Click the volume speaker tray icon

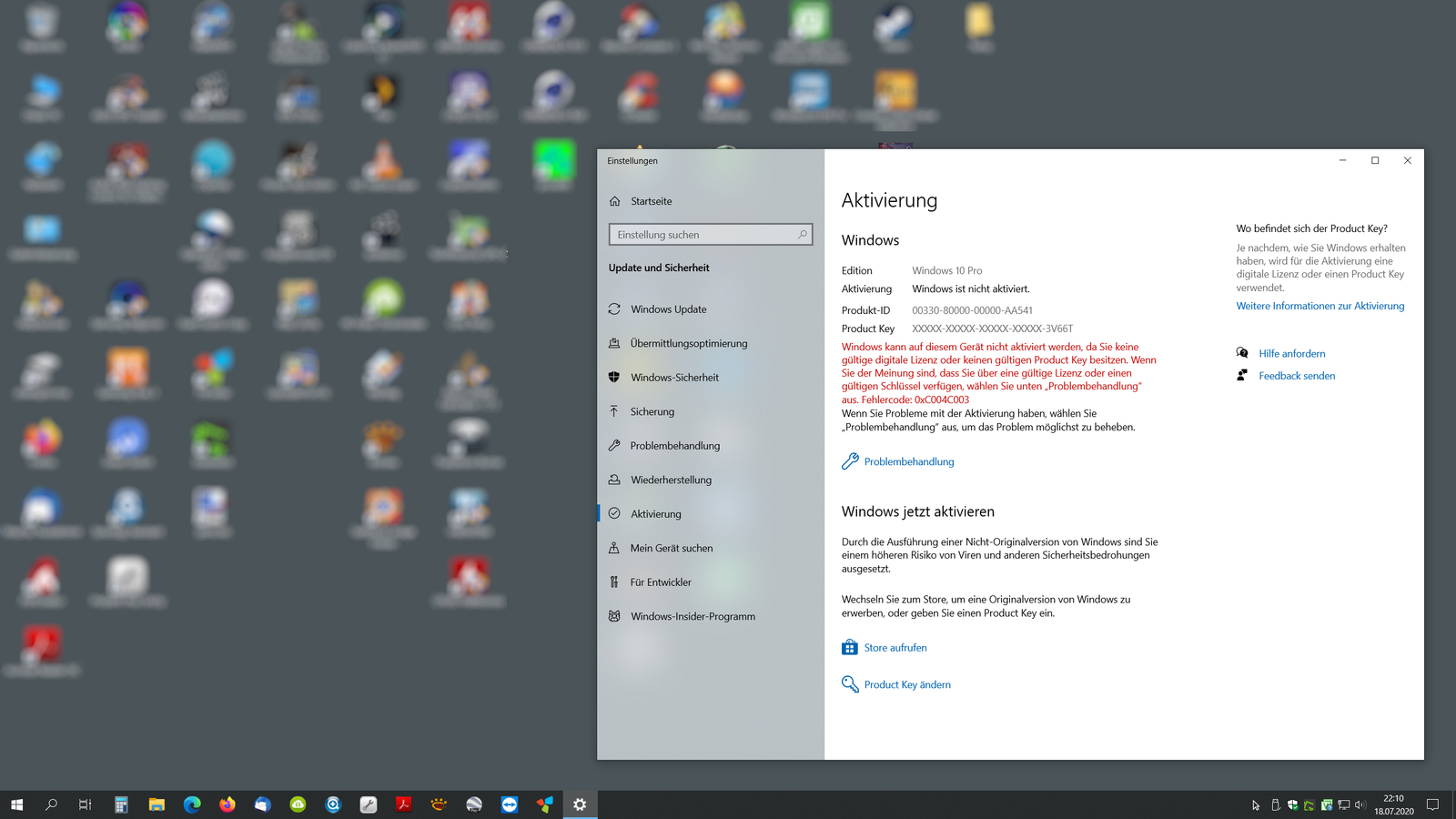[x=1360, y=805]
